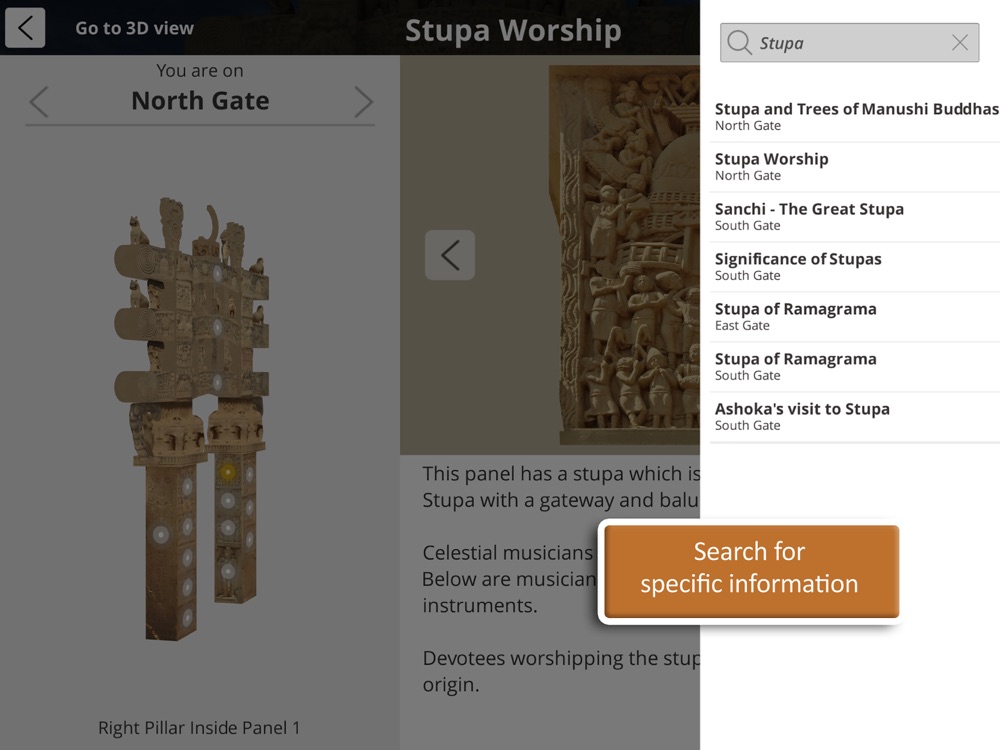Click the magnifier search icon
This screenshot has height=750, width=1000.
(x=739, y=43)
